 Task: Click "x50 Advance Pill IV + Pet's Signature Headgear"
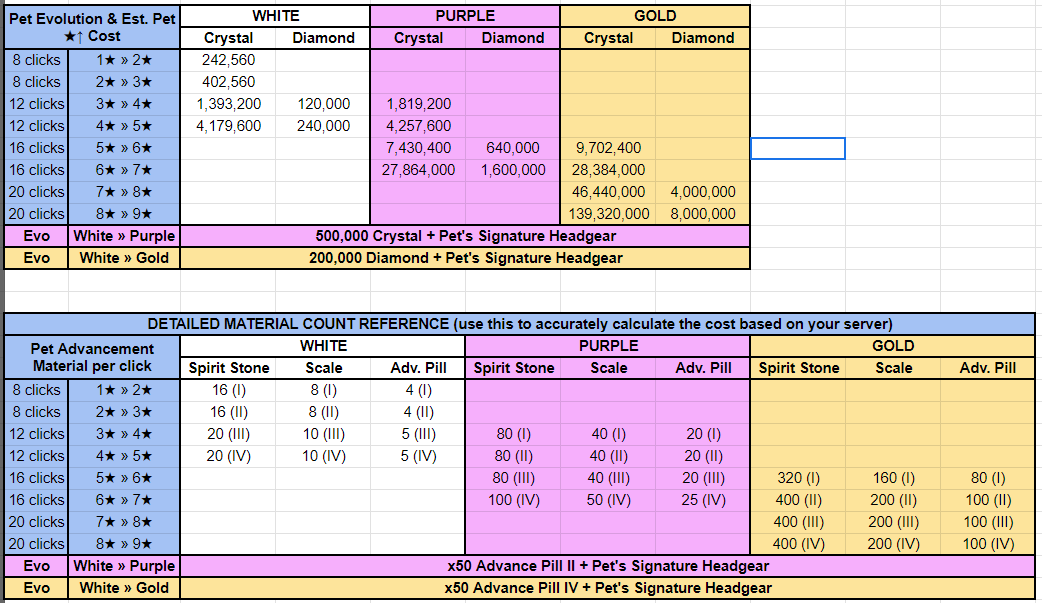[607, 588]
